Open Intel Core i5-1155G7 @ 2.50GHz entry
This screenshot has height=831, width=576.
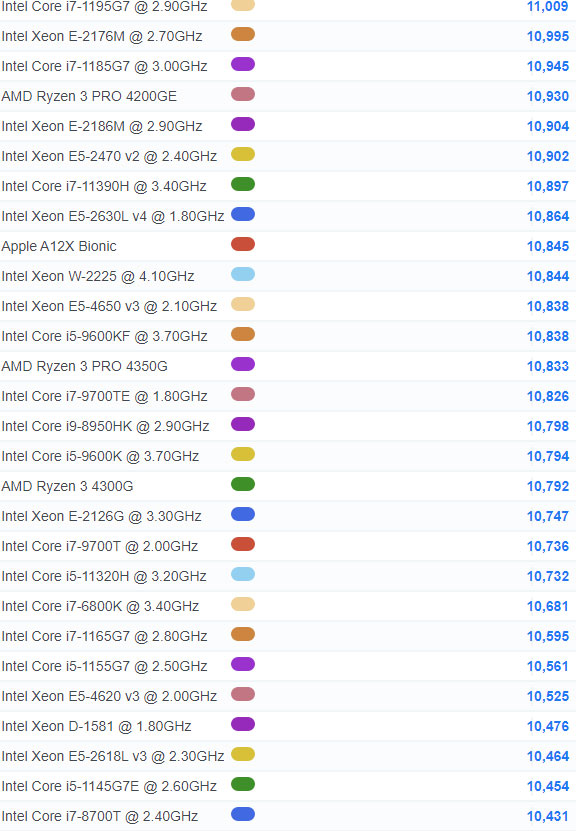pos(104,666)
